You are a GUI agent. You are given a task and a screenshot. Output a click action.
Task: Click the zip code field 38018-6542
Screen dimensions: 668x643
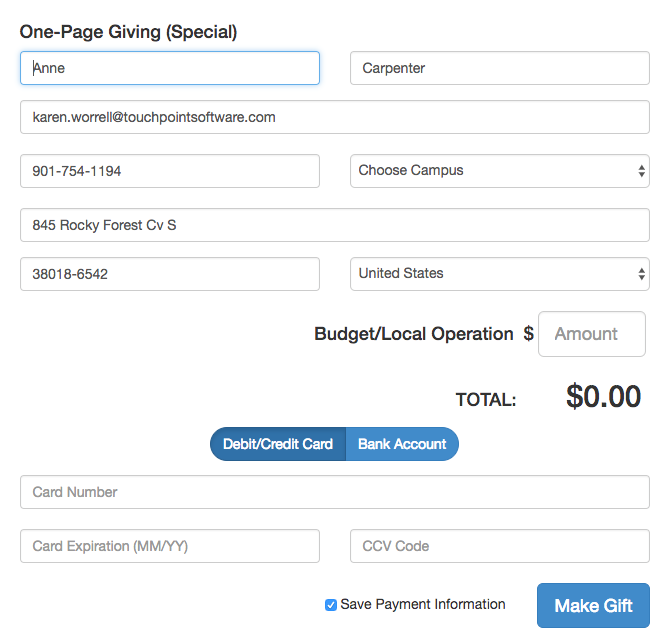(x=170, y=274)
